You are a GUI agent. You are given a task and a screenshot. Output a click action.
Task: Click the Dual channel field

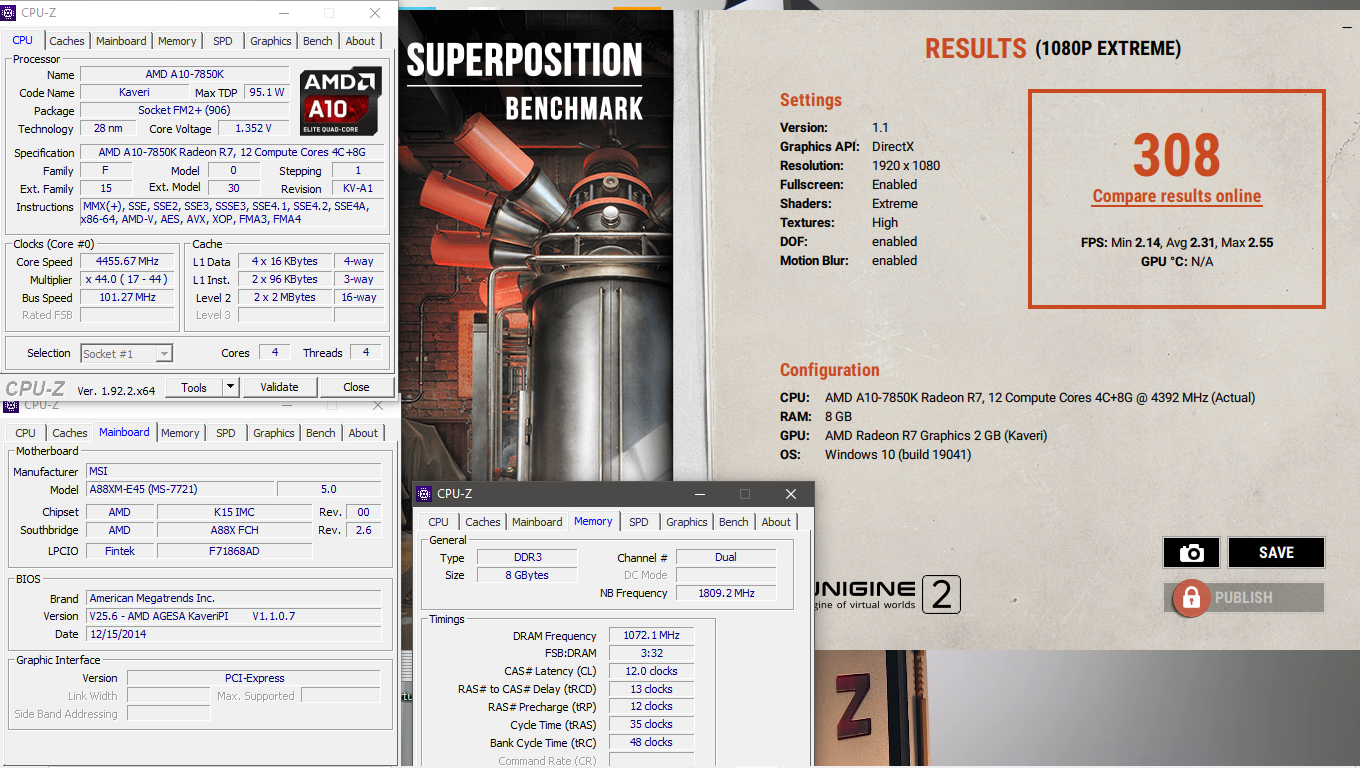click(726, 558)
